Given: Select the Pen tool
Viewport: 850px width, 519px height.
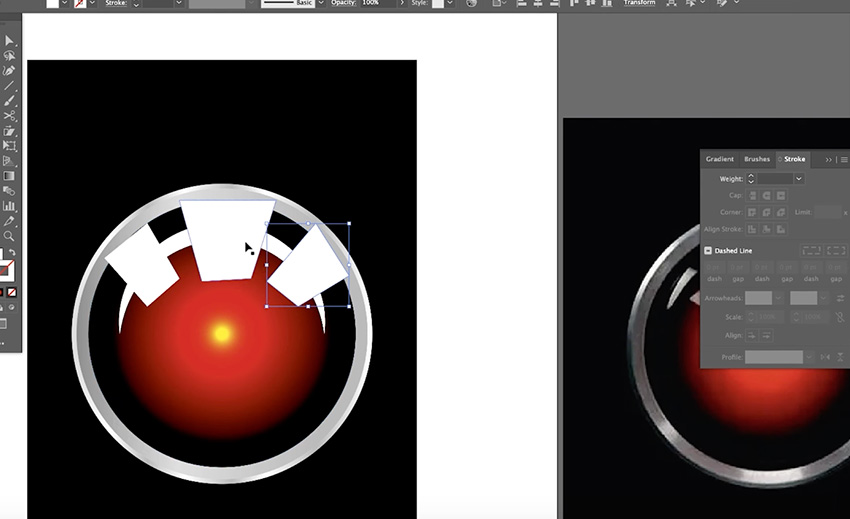Looking at the screenshot, I should click(x=9, y=71).
